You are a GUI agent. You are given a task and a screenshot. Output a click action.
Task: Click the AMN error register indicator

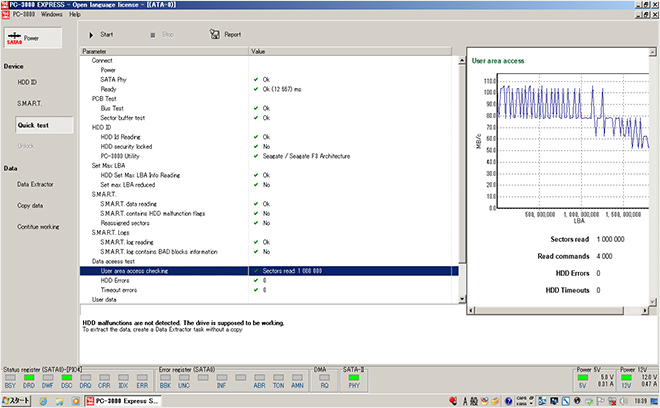point(297,377)
